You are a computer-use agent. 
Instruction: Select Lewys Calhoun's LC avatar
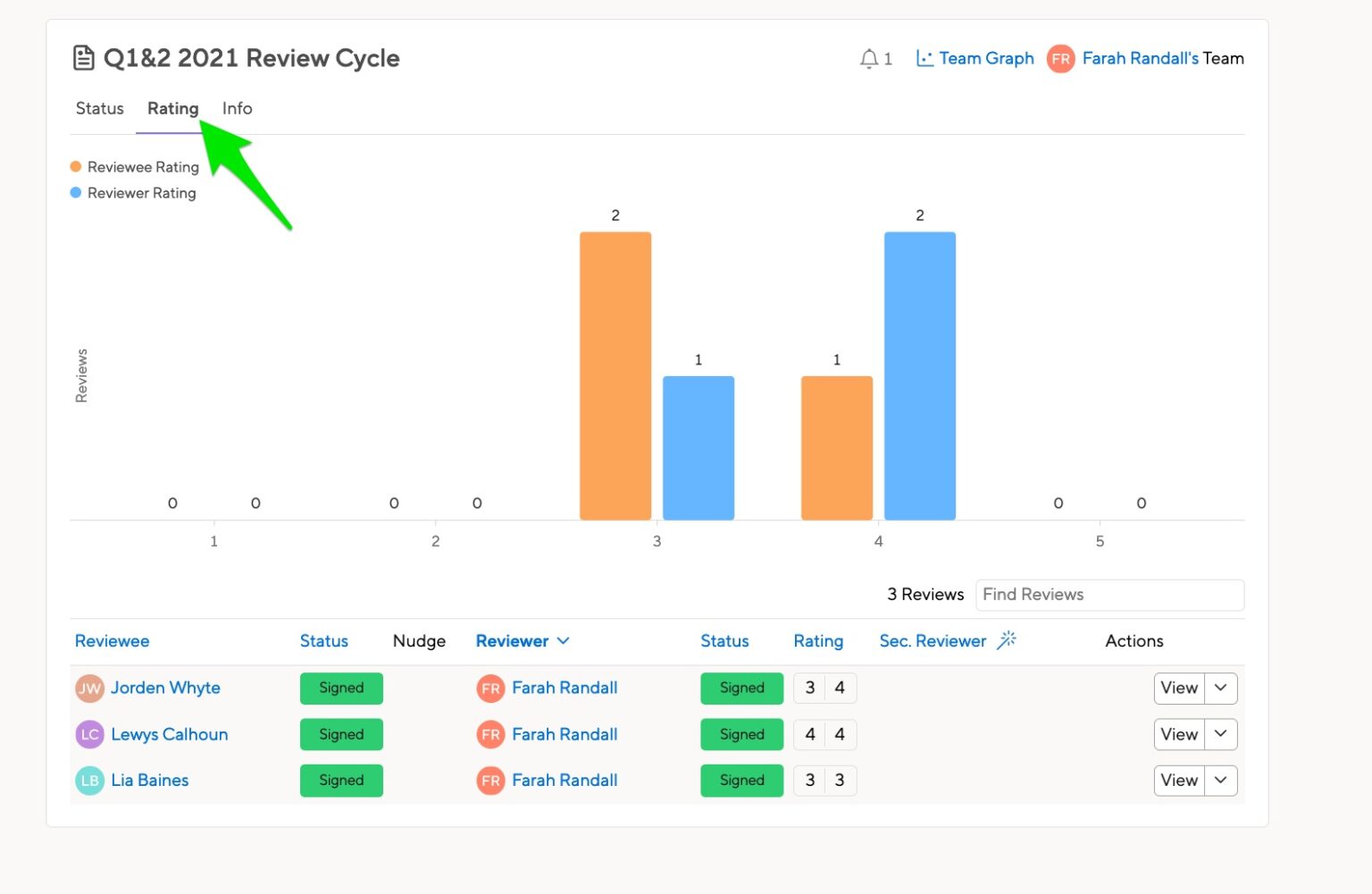(89, 734)
